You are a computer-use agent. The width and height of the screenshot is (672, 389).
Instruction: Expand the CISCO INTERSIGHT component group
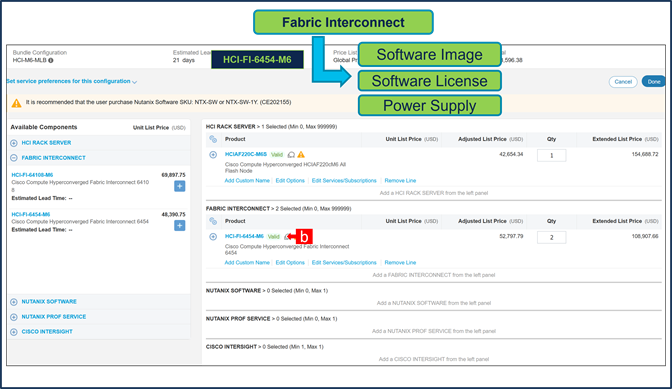[x=14, y=332]
